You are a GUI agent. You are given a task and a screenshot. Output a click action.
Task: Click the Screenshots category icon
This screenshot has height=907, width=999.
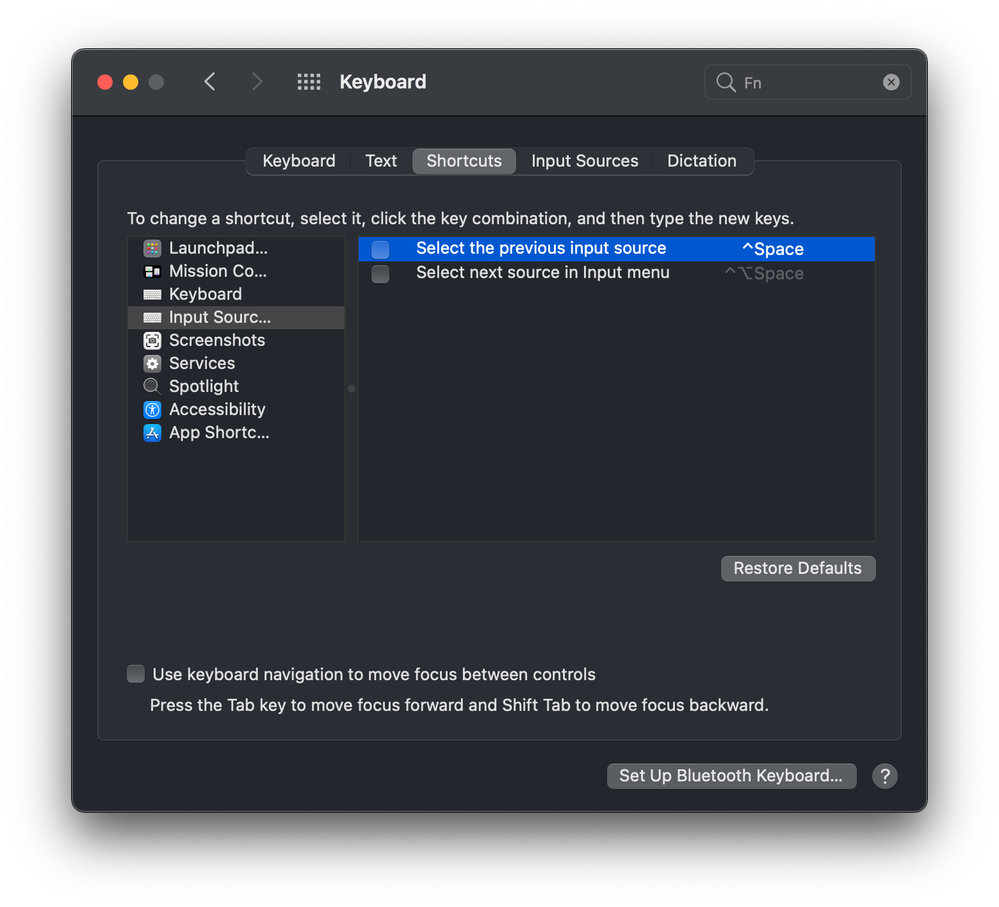(152, 340)
